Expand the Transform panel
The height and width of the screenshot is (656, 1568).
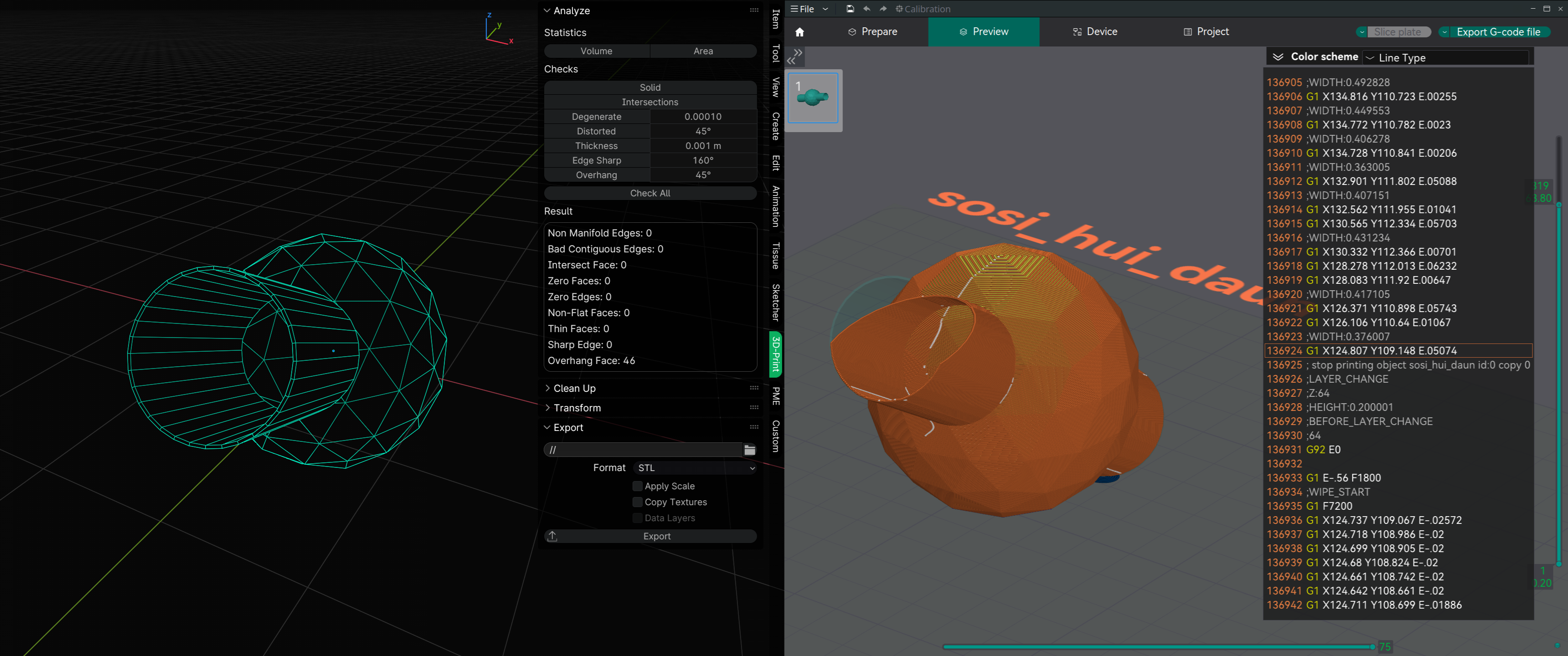point(577,408)
